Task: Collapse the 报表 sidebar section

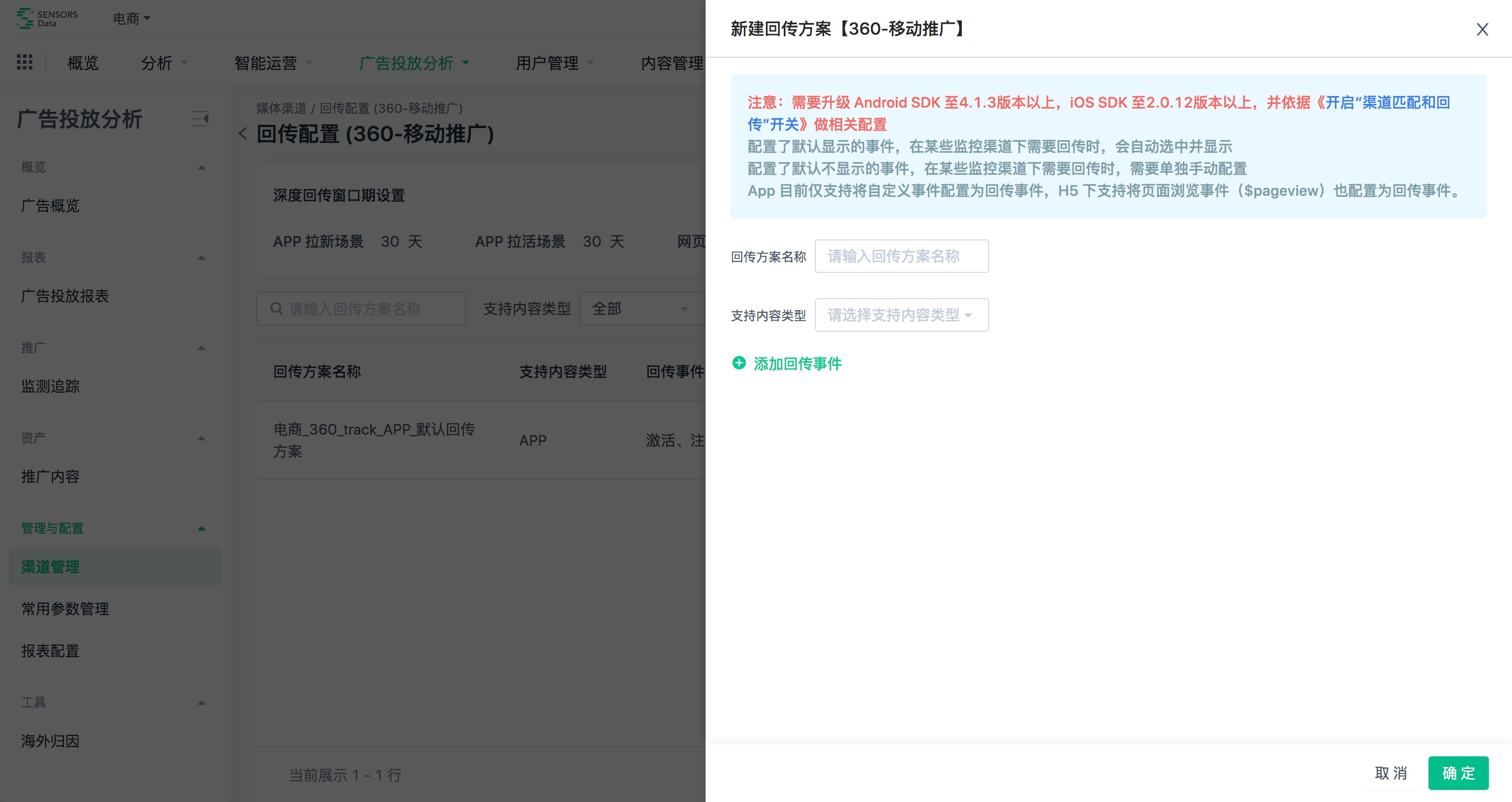Action: (x=201, y=258)
